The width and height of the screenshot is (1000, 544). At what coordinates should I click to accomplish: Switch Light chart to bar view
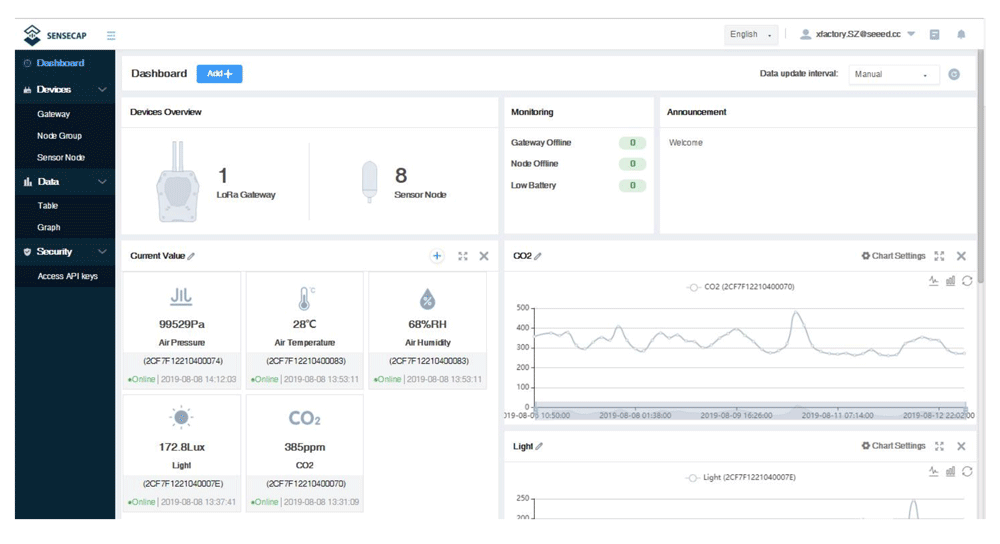[950, 471]
